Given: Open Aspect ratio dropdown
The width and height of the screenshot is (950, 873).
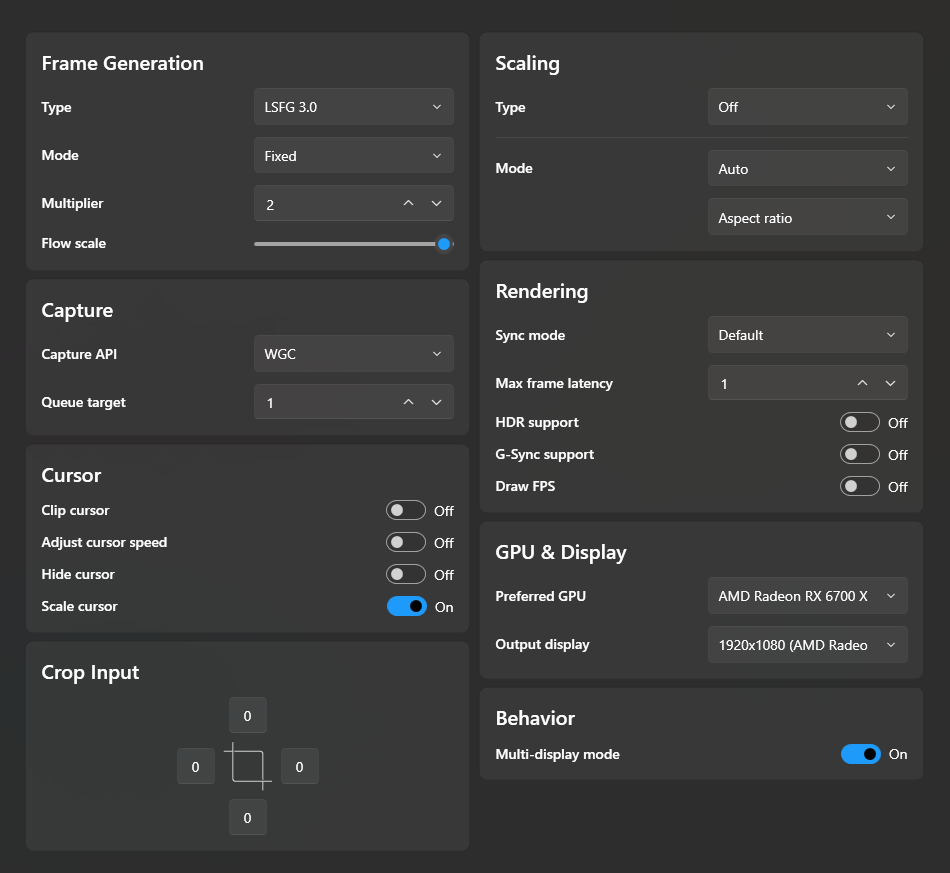Looking at the screenshot, I should [x=808, y=217].
